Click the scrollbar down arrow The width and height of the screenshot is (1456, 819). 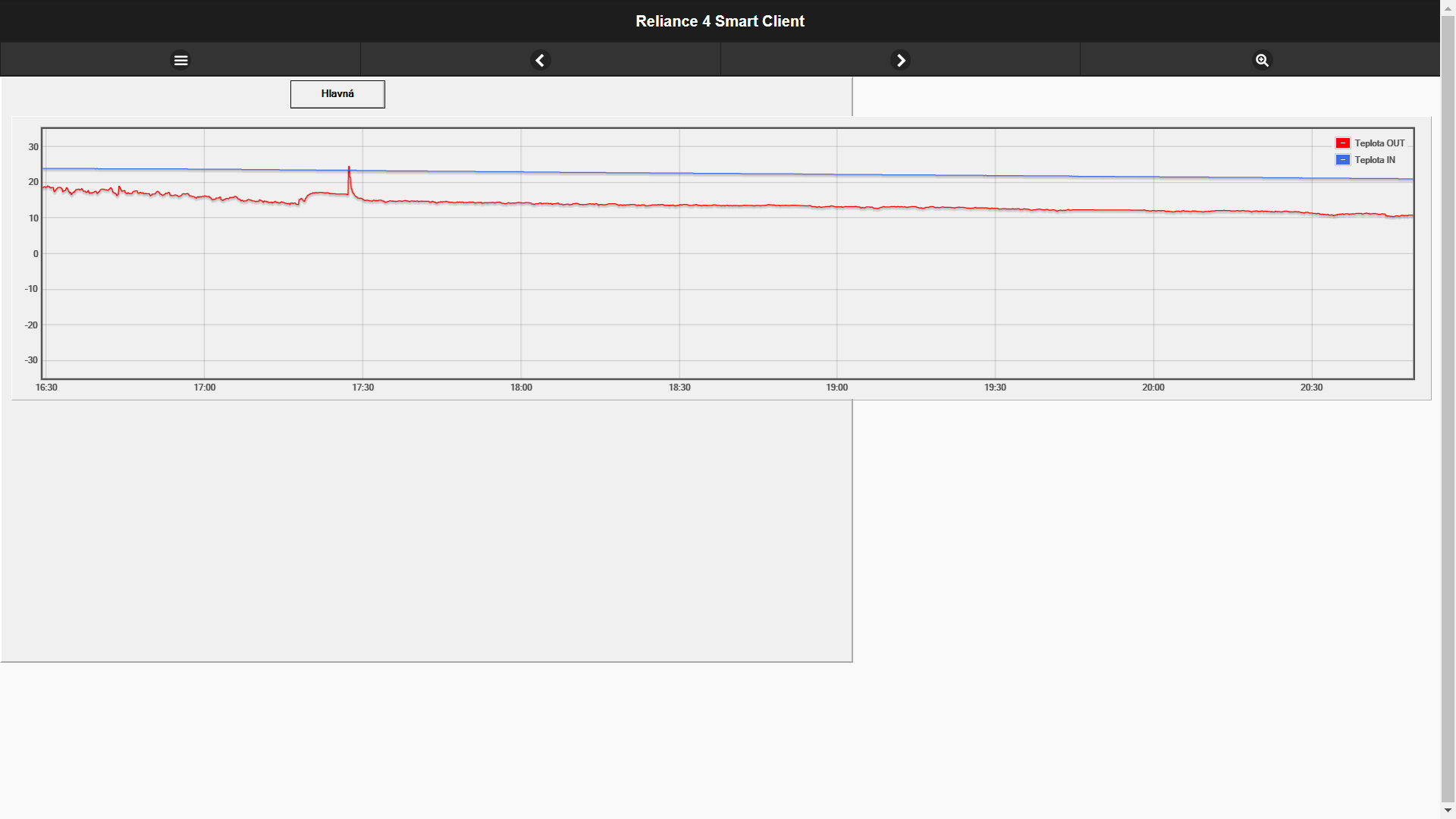(1448, 811)
